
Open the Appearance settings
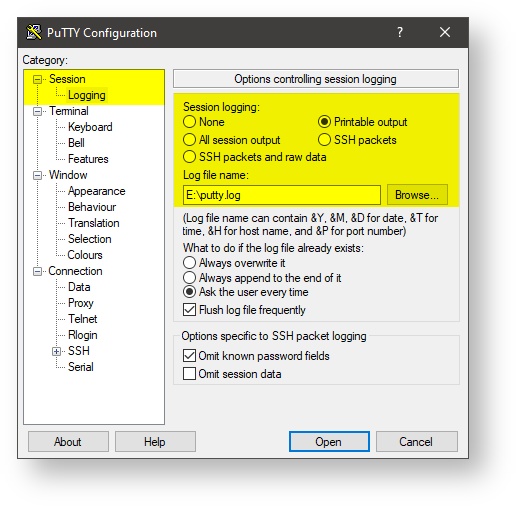coord(97,191)
